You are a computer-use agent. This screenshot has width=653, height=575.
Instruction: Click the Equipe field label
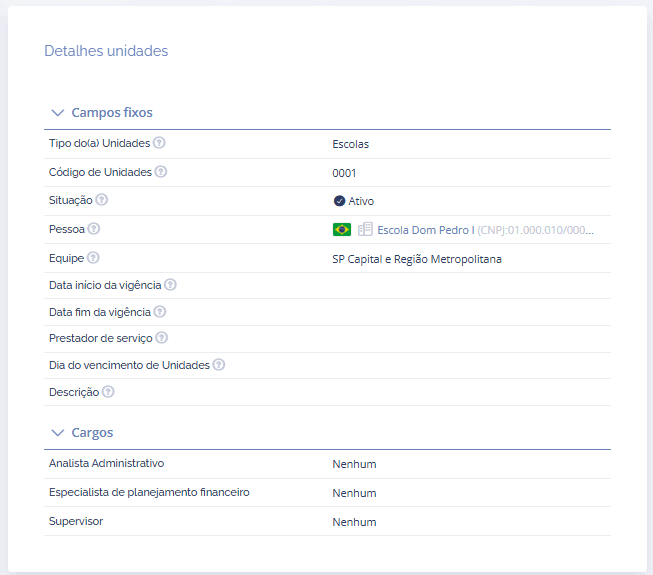pyautogui.click(x=67, y=259)
